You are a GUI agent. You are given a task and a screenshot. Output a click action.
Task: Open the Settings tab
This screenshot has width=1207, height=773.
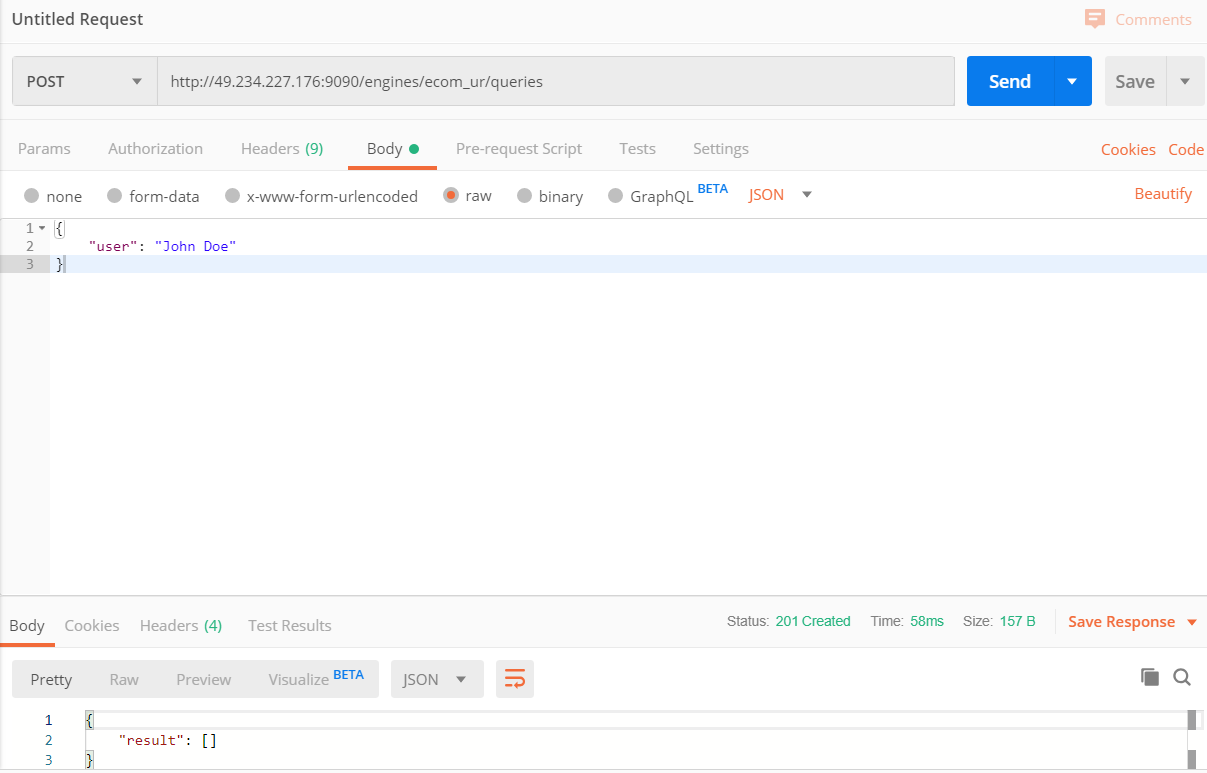point(721,148)
